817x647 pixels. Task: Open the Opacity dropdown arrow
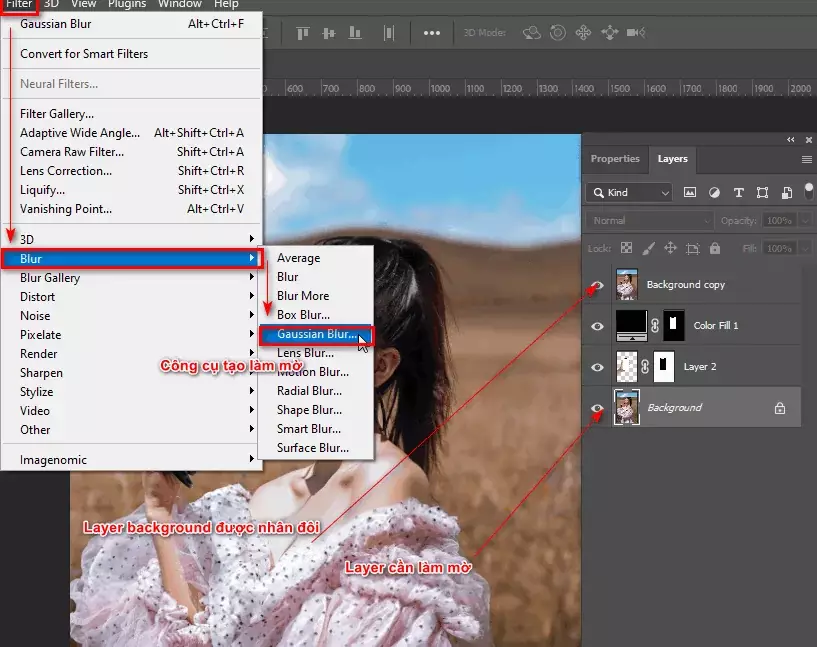805,220
